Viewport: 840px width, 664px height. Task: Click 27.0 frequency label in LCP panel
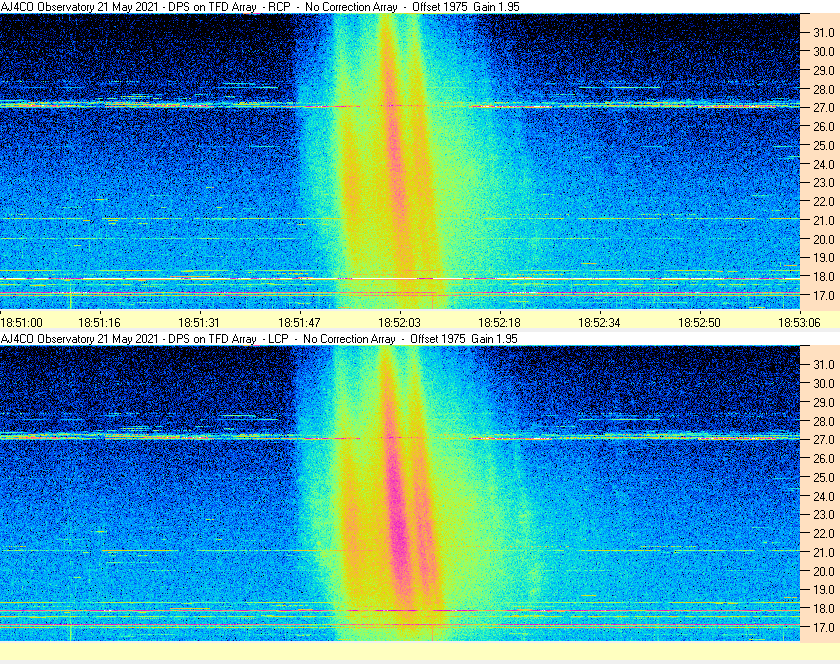point(824,440)
